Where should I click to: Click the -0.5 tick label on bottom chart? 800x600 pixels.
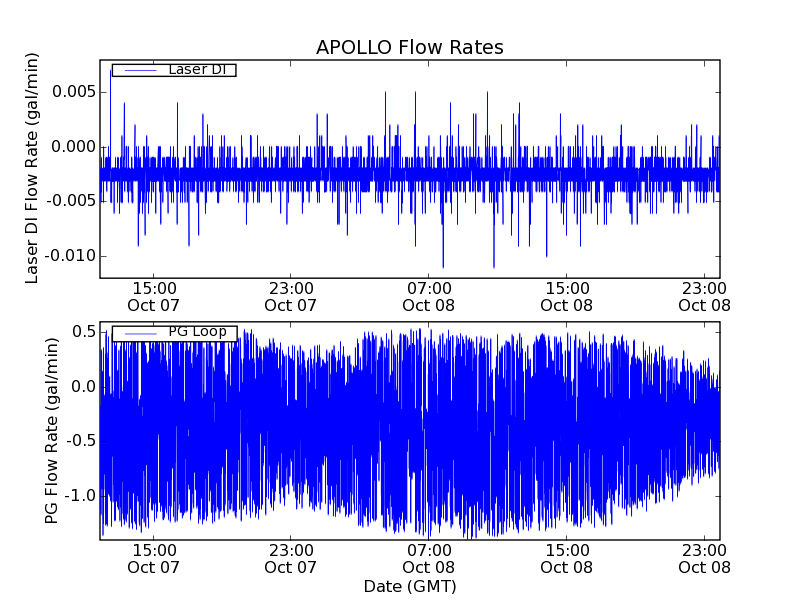[x=81, y=441]
